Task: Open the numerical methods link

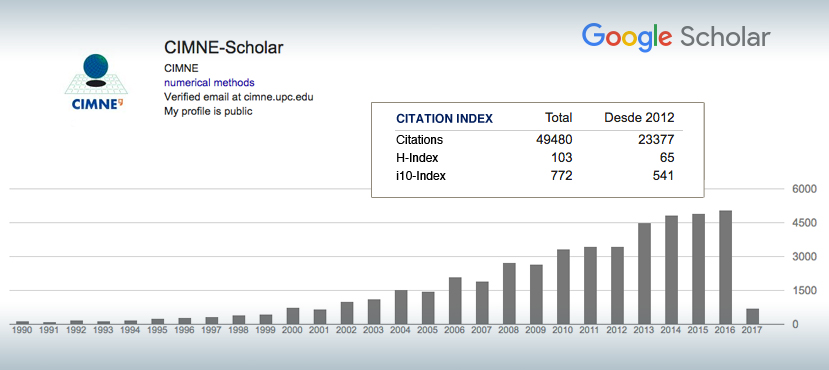Action: point(209,82)
